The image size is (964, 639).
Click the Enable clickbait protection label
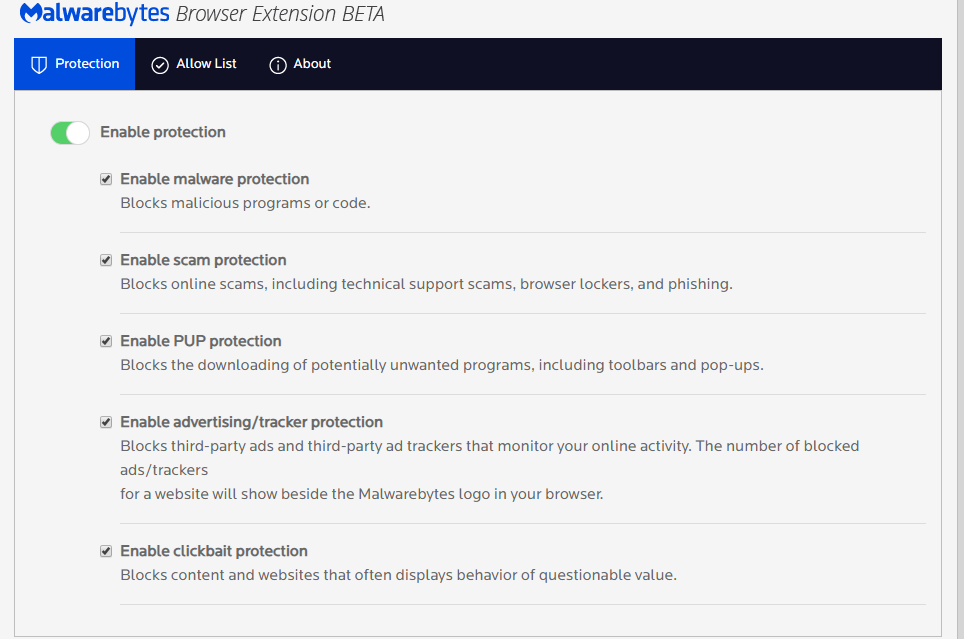(x=214, y=551)
